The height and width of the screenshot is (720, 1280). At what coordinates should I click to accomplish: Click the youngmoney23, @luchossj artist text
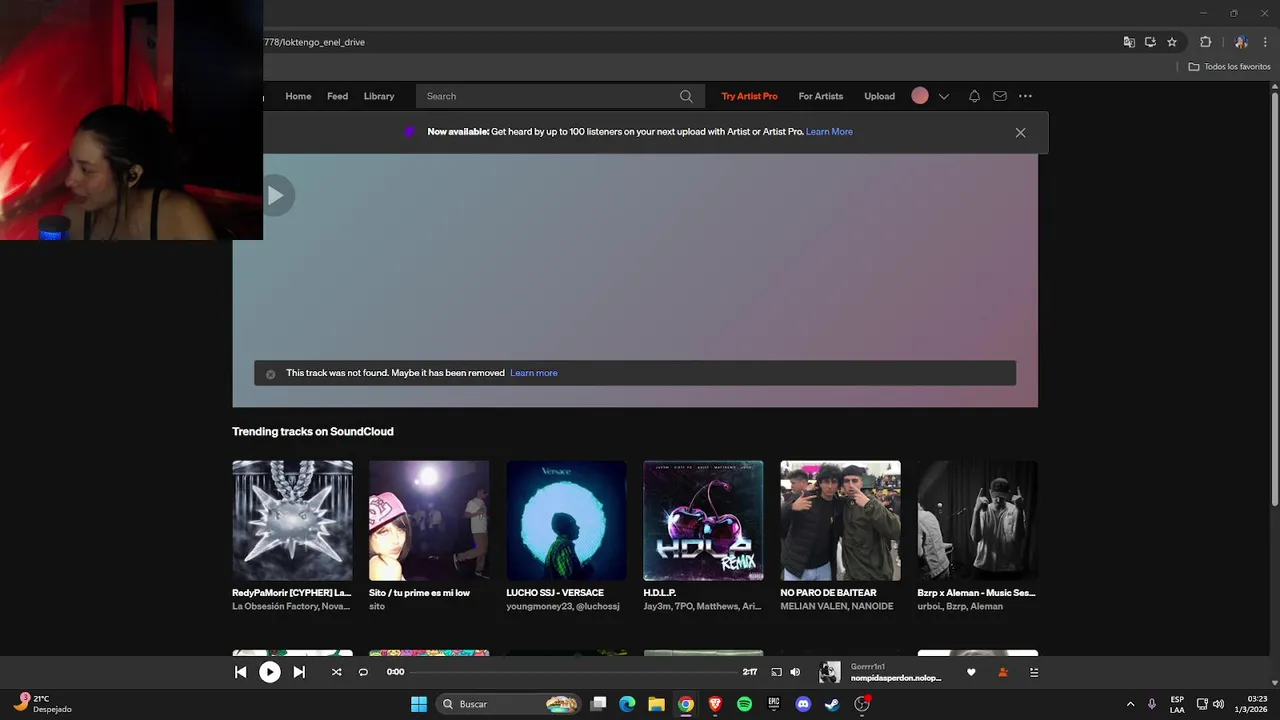[563, 606]
